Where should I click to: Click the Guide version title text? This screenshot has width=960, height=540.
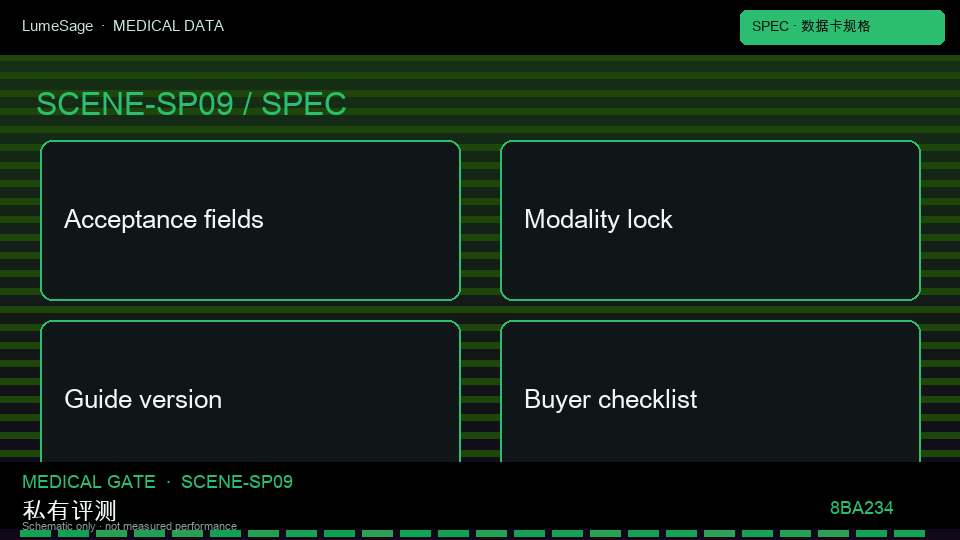click(x=143, y=399)
